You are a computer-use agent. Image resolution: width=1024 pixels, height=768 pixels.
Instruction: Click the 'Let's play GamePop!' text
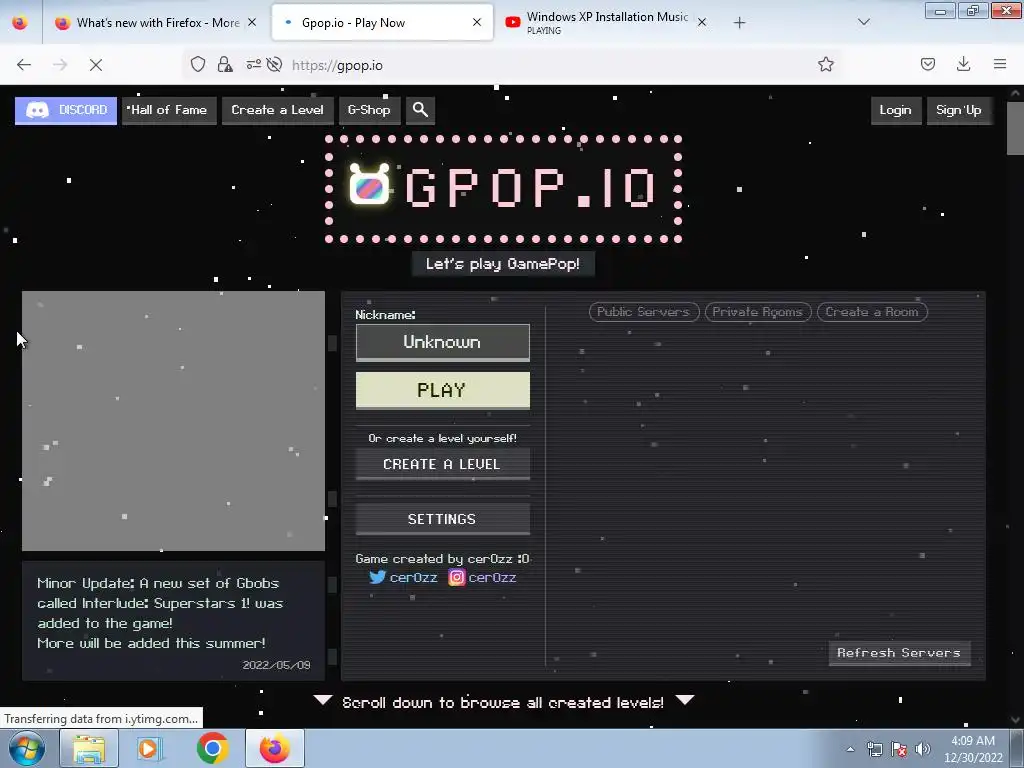coord(503,264)
